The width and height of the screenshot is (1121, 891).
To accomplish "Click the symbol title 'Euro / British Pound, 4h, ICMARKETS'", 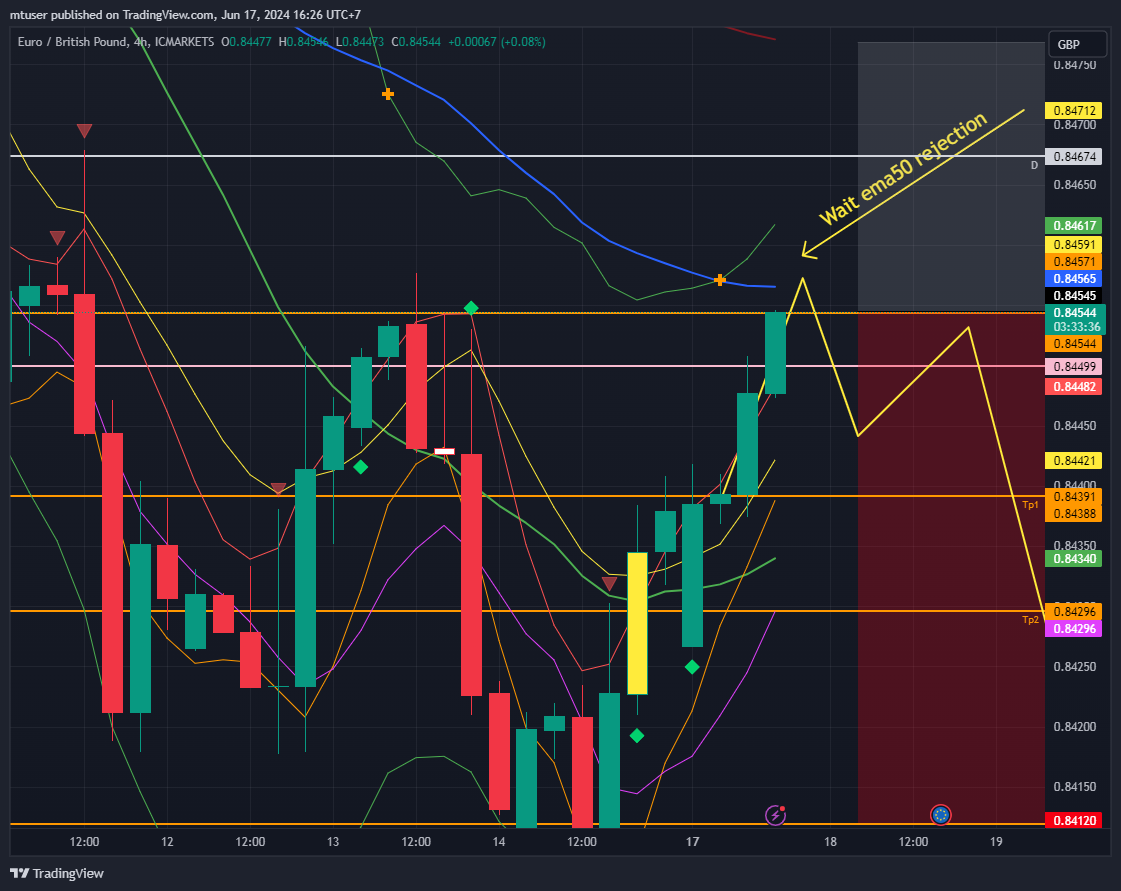I will click(116, 41).
